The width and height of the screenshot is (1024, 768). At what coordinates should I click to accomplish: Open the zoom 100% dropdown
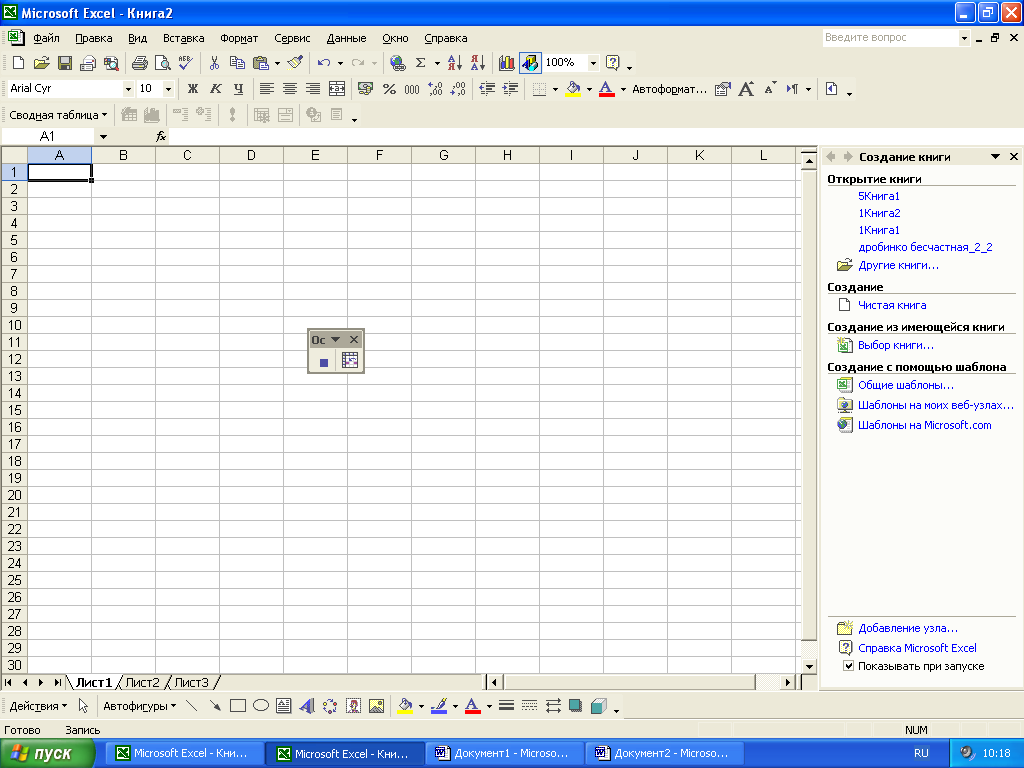(x=593, y=63)
